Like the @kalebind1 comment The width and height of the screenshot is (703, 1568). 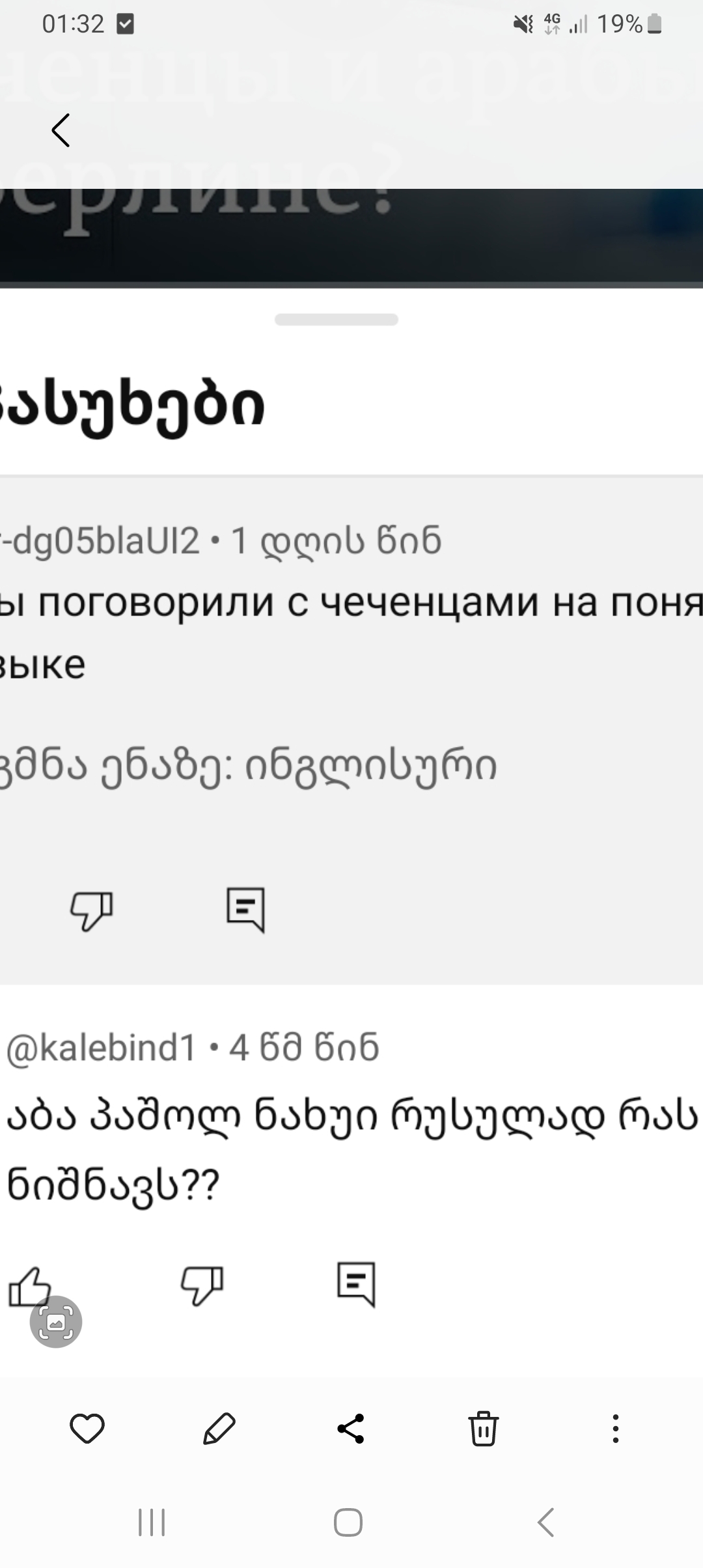pyautogui.click(x=29, y=1286)
